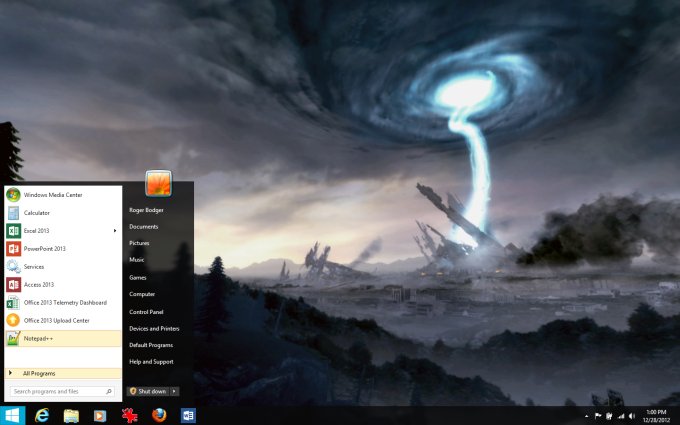Image resolution: width=680 pixels, height=425 pixels.
Task: Open the red splat taskbar icon
Action: coord(129,415)
